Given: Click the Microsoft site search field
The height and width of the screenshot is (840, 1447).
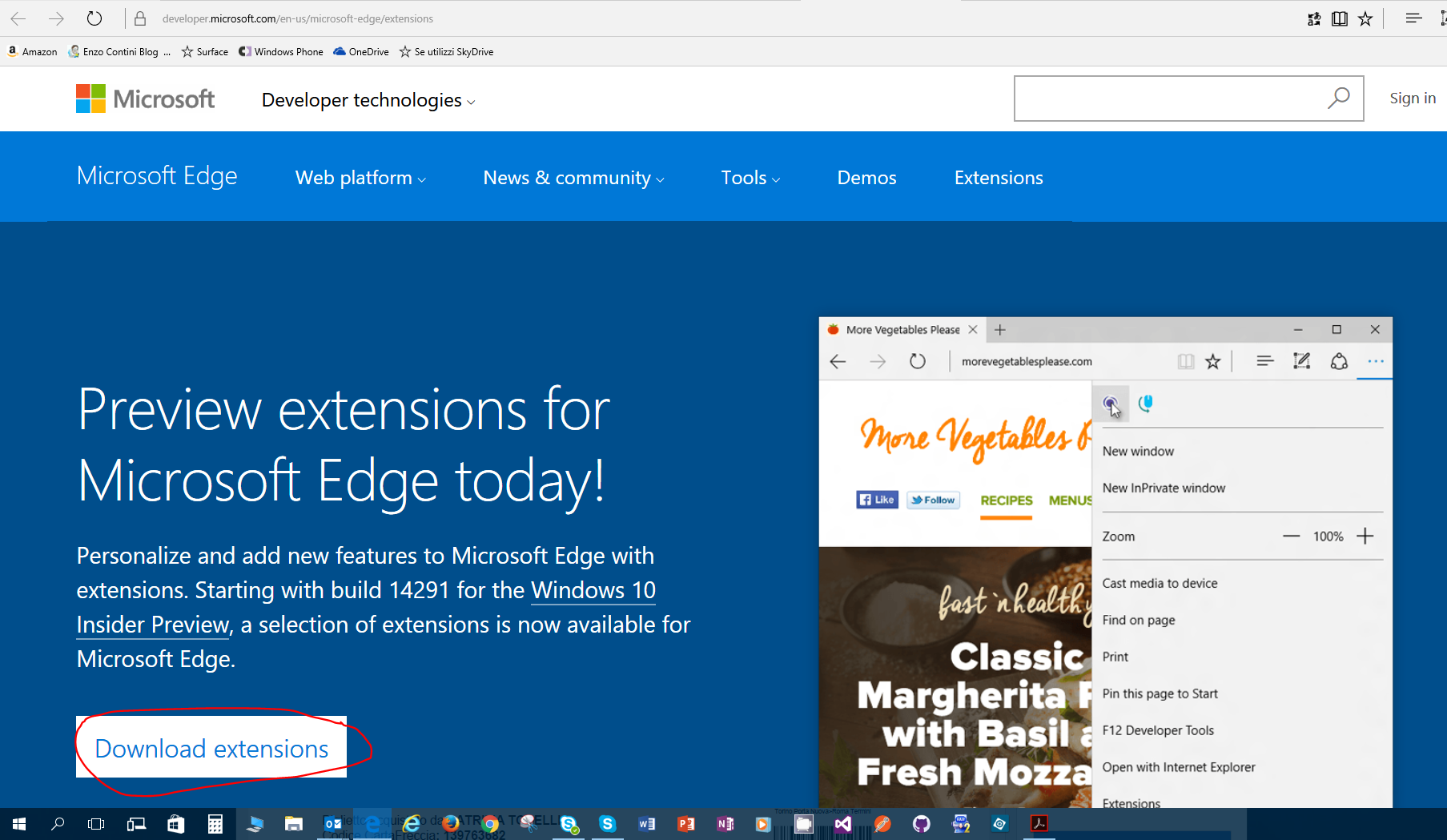Looking at the screenshot, I should click(x=1165, y=98).
